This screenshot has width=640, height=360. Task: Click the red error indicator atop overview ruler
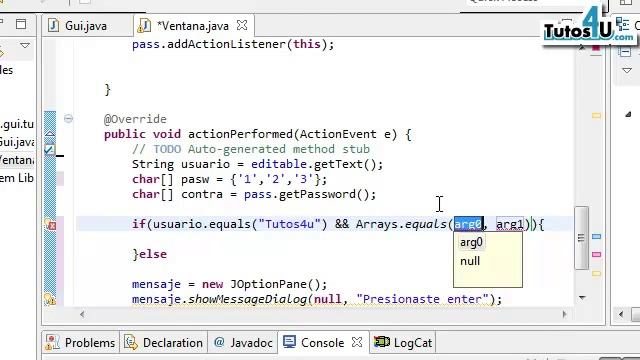coord(596,48)
